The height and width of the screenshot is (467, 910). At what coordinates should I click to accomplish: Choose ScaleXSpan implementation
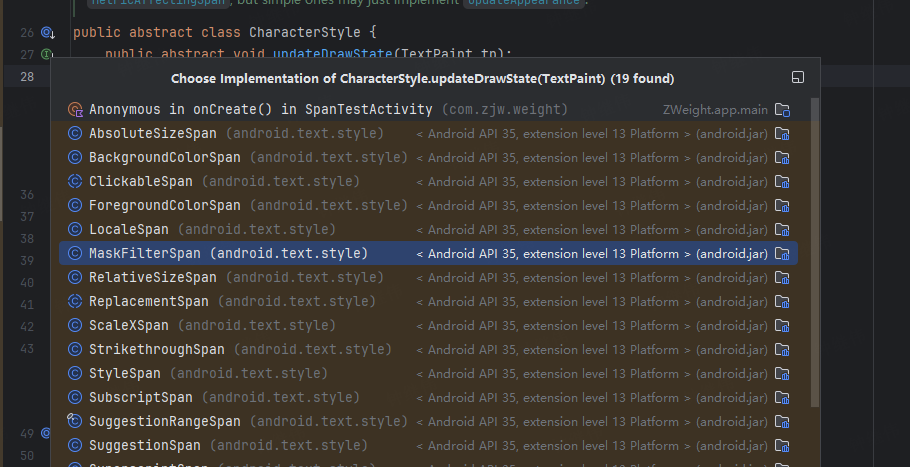point(428,325)
